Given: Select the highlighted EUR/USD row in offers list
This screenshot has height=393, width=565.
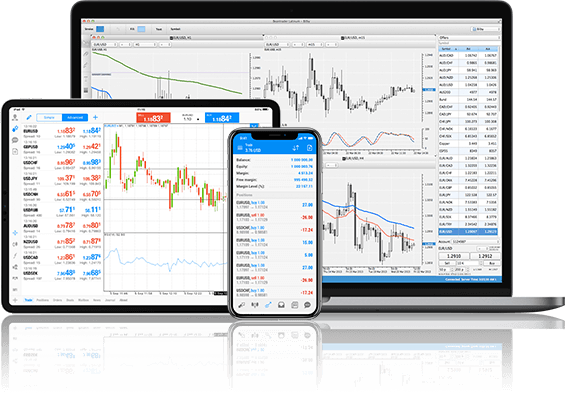Looking at the screenshot, I should [468, 232].
